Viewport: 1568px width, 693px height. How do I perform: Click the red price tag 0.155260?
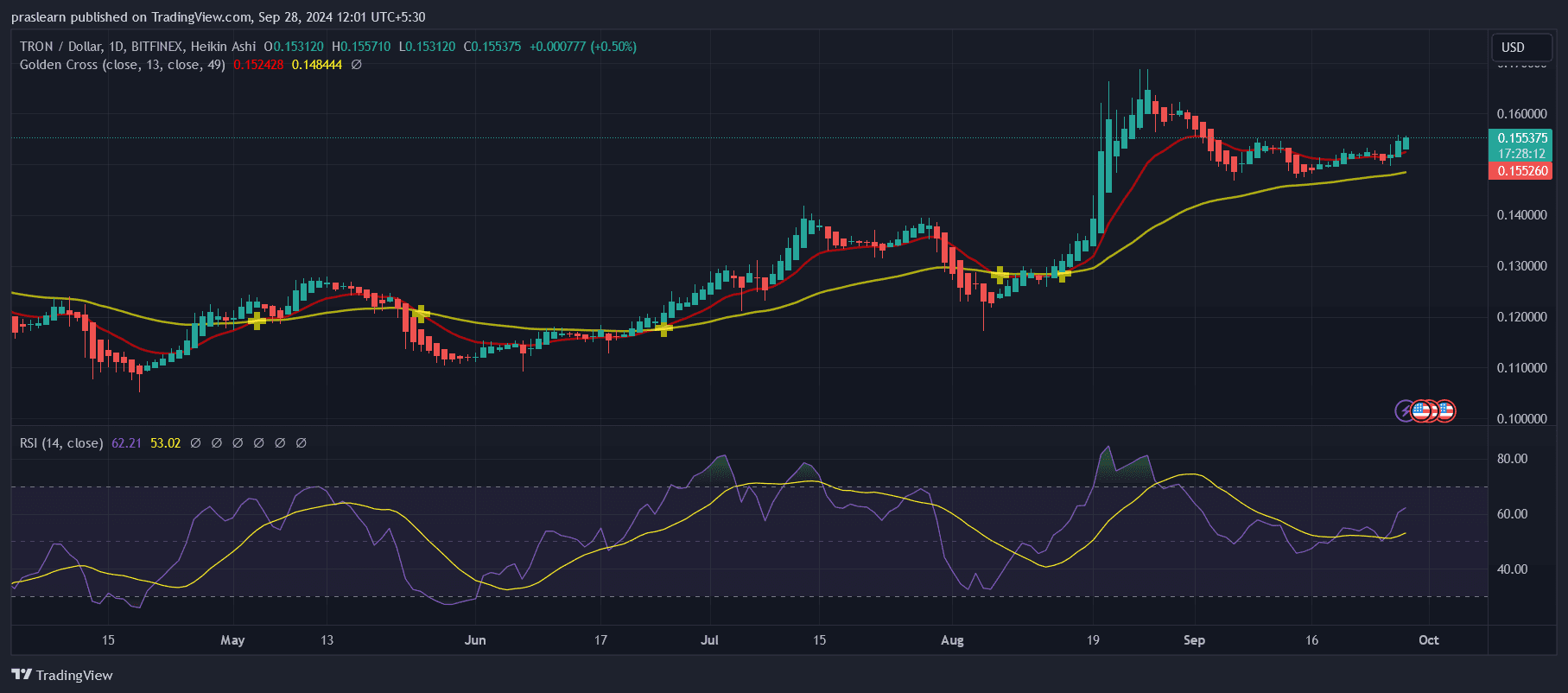tap(1520, 171)
